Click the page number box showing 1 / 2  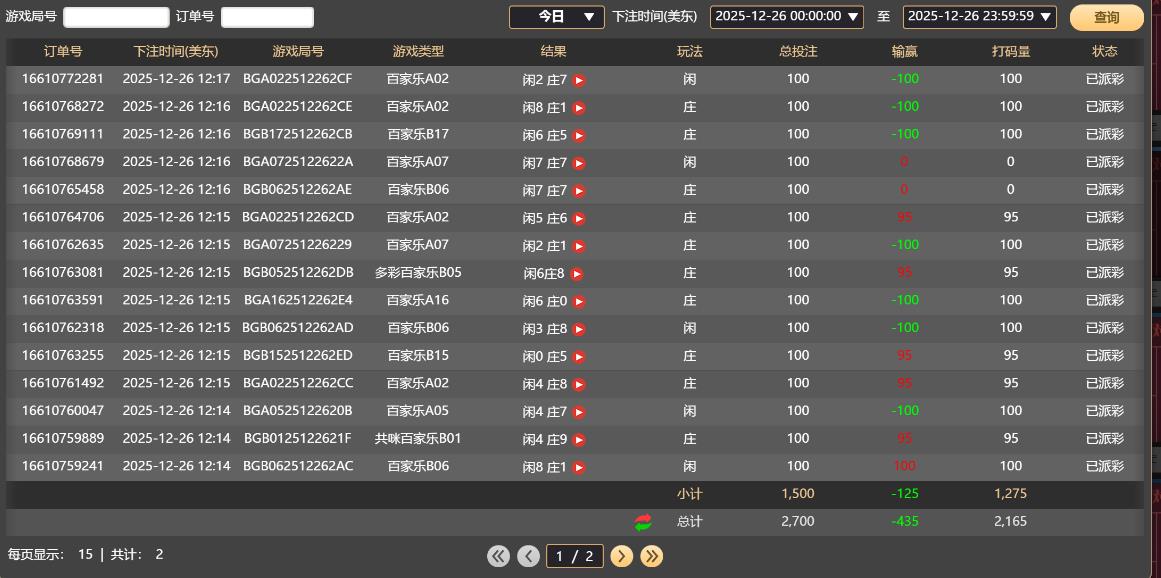coord(575,556)
